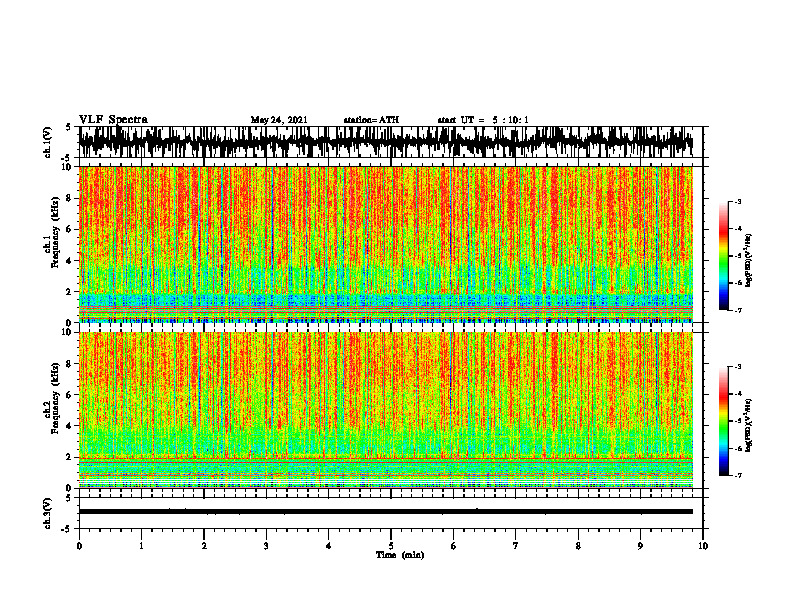Click the ch.2 spectrogram color bar

pos(723,421)
